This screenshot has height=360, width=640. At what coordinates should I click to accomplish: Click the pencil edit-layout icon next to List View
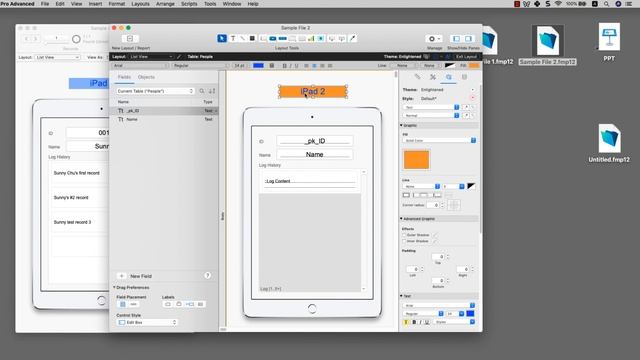click(x=179, y=57)
